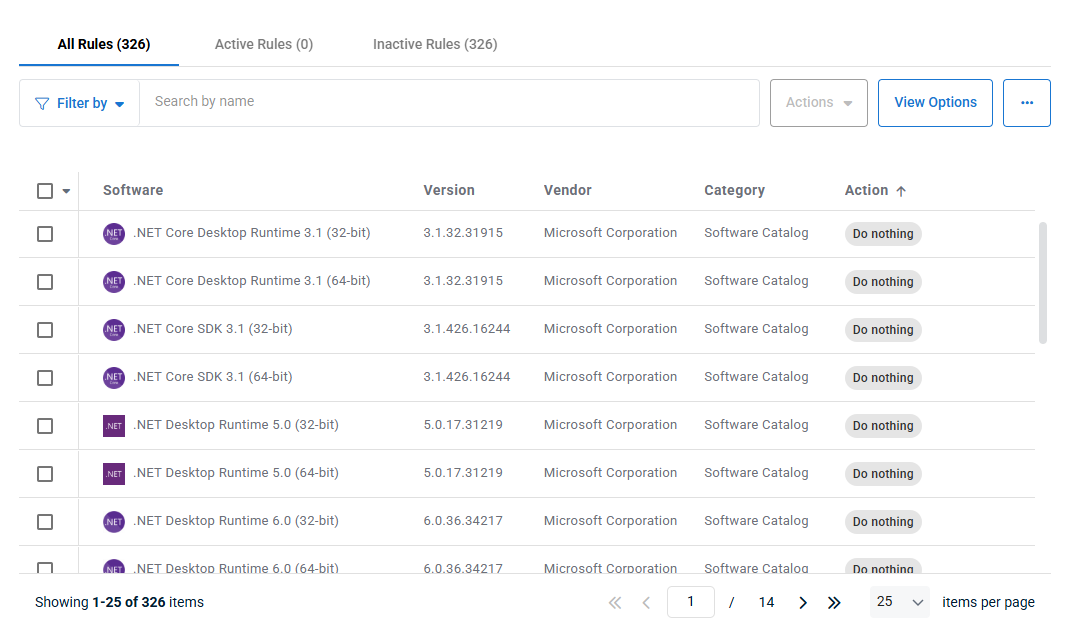Click the .NET Core Desktop Runtime 3.1 (32-bit) icon
The width and height of the screenshot is (1065, 630).
pyautogui.click(x=114, y=234)
